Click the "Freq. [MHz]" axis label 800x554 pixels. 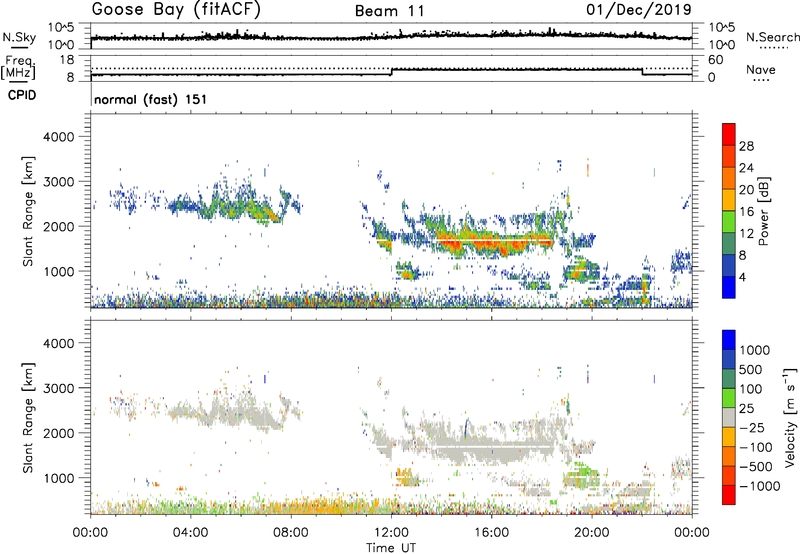[18, 68]
